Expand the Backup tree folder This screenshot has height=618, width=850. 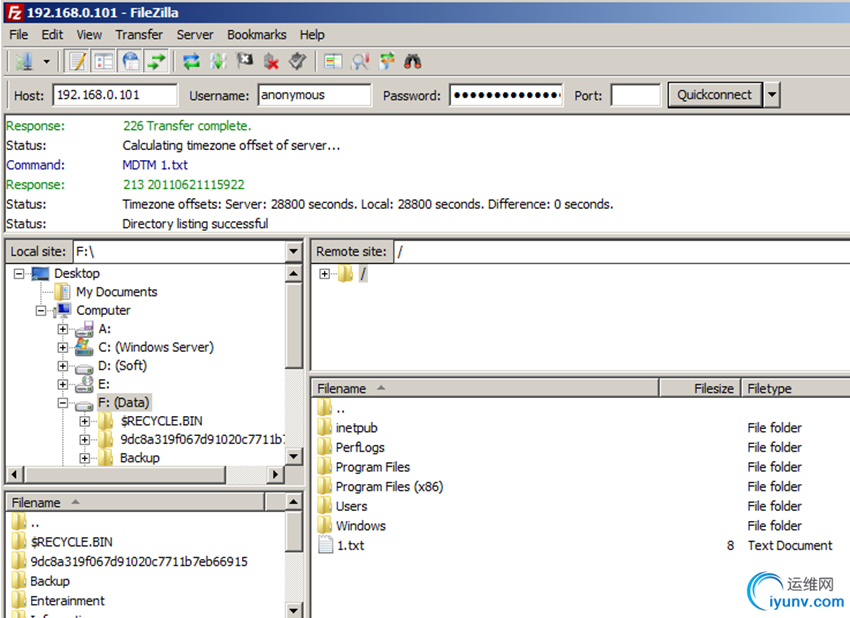tap(85, 458)
